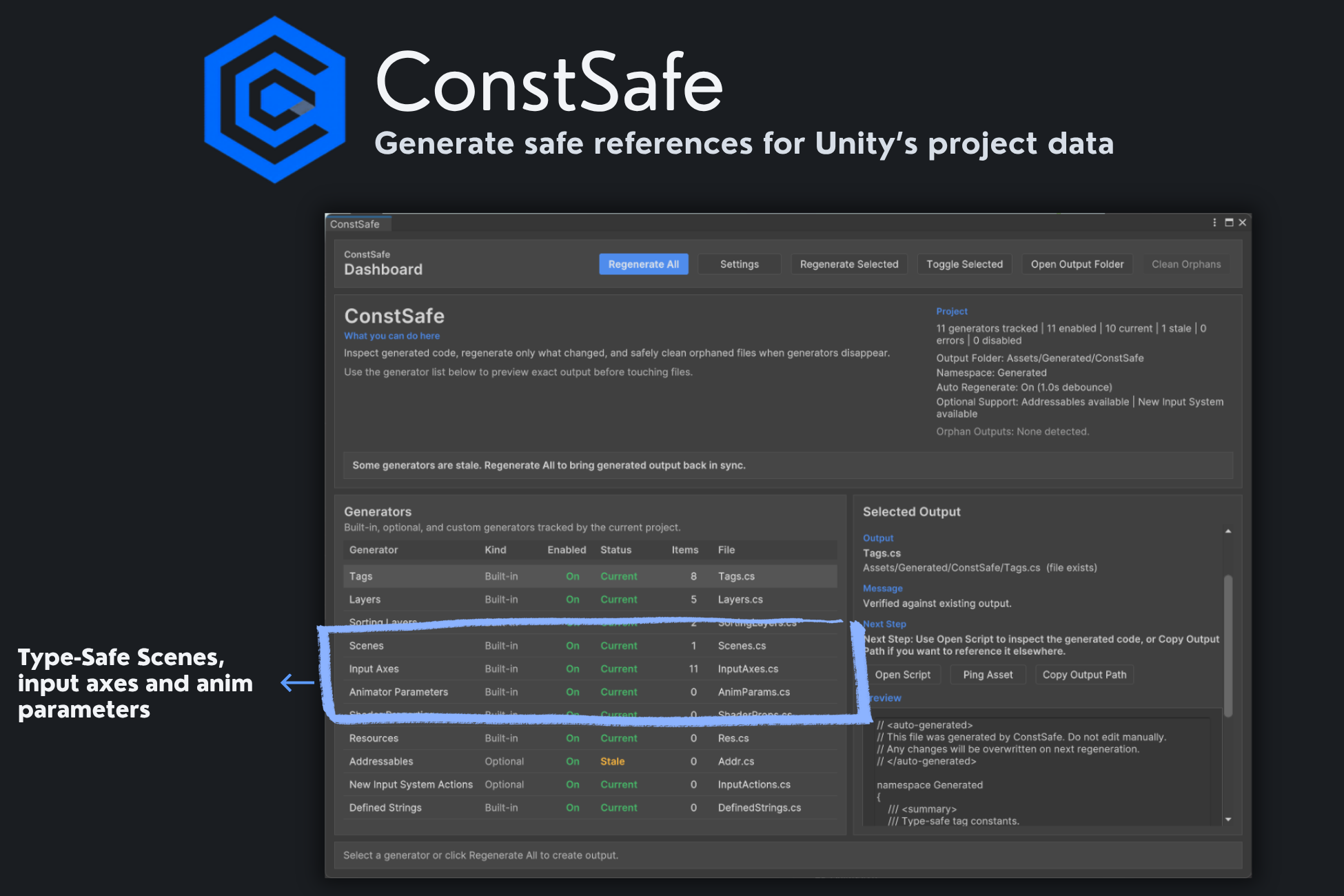Screen dimensions: 1344x896
Task: Close the ConstSafe window
Action: tap(1242, 223)
